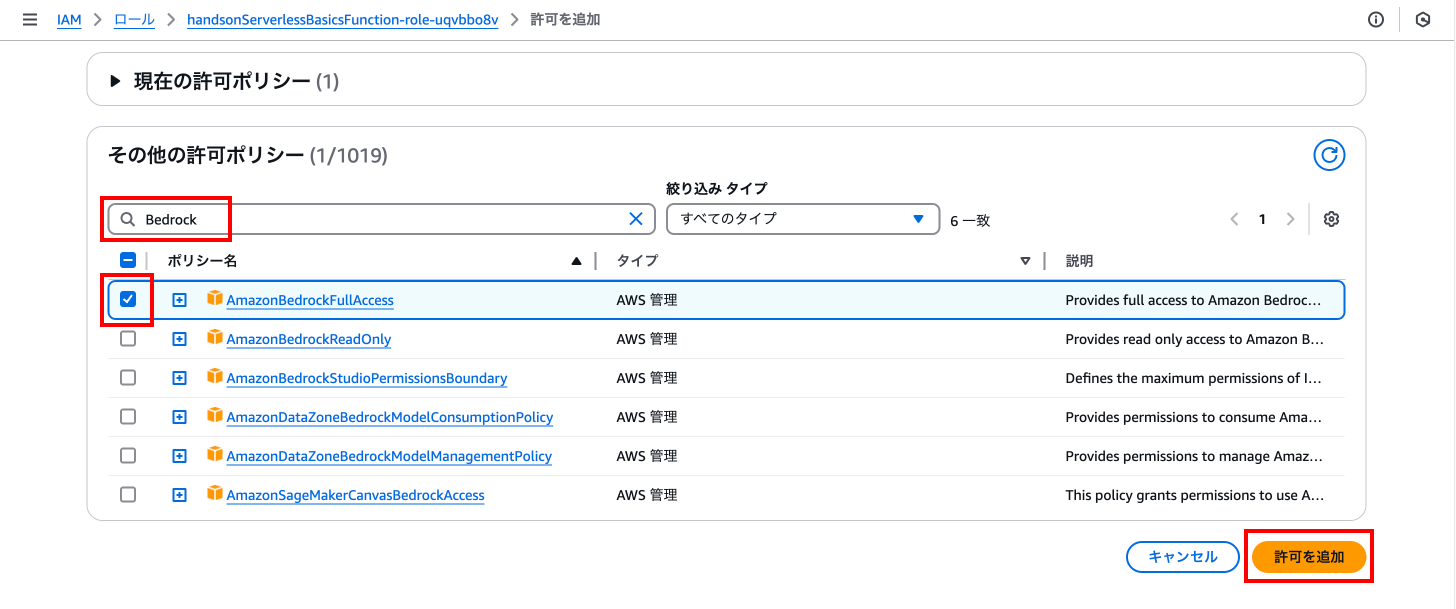This screenshot has width=1456, height=609.
Task: Click キャンセル button
Action: click(x=1183, y=557)
